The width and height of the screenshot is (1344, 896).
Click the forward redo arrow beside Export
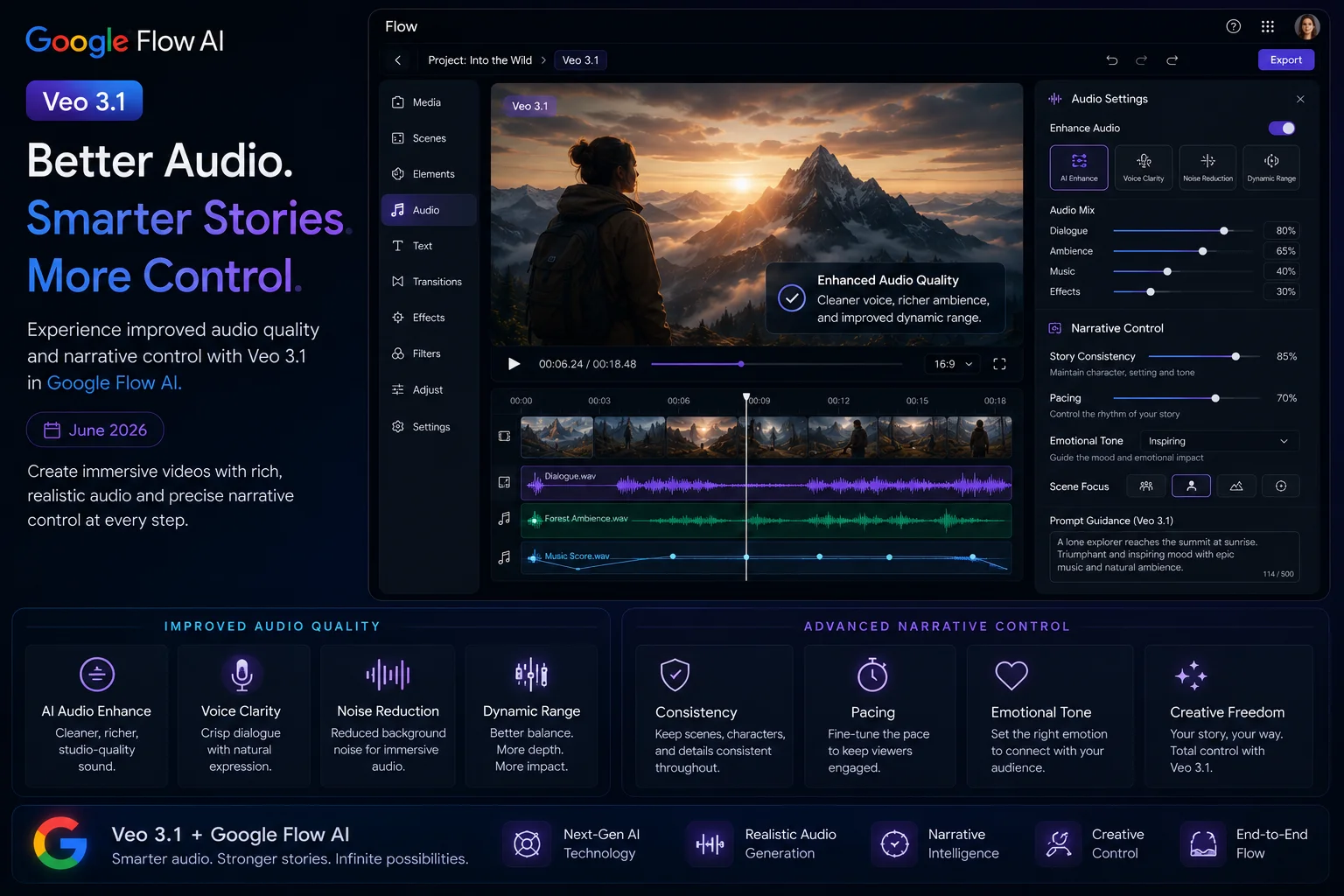pos(1172,60)
